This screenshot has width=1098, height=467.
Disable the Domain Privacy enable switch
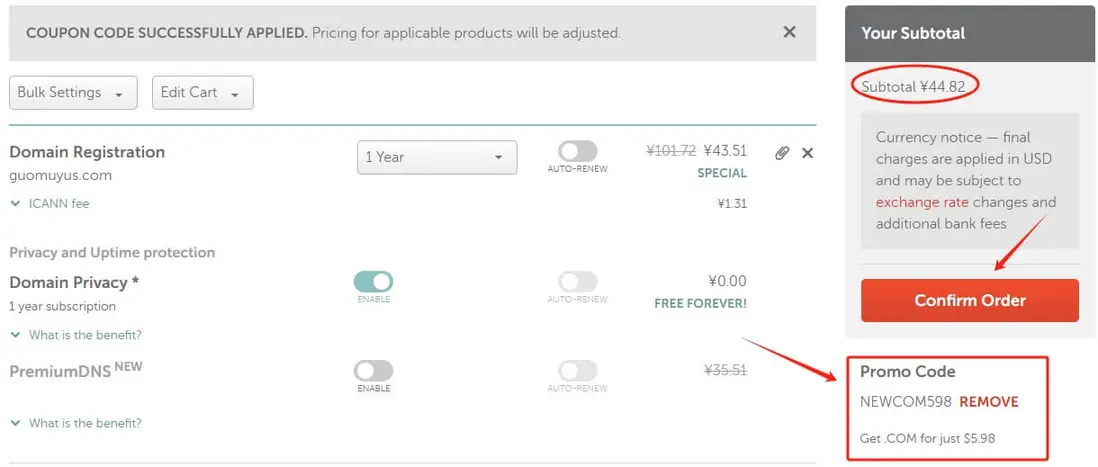[x=373, y=282]
